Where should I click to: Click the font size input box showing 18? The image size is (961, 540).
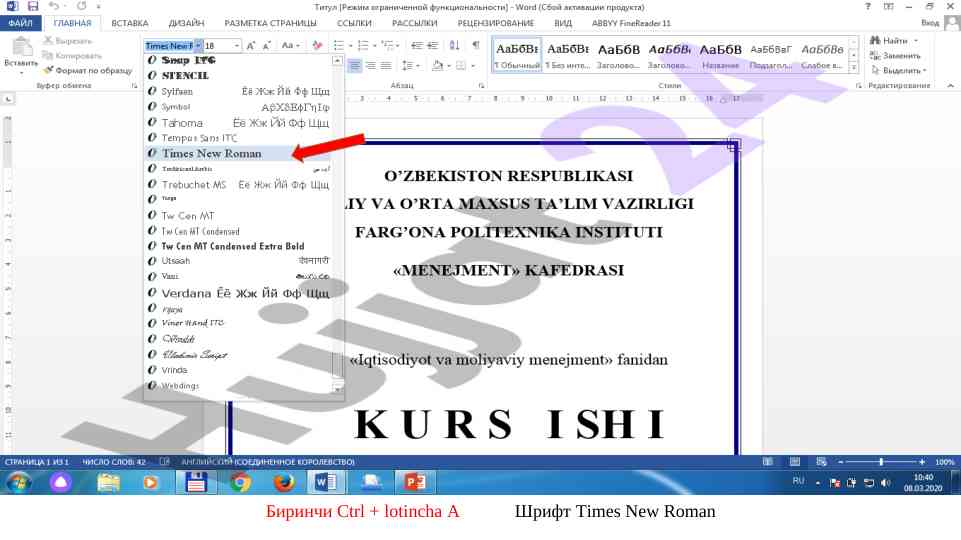218,46
